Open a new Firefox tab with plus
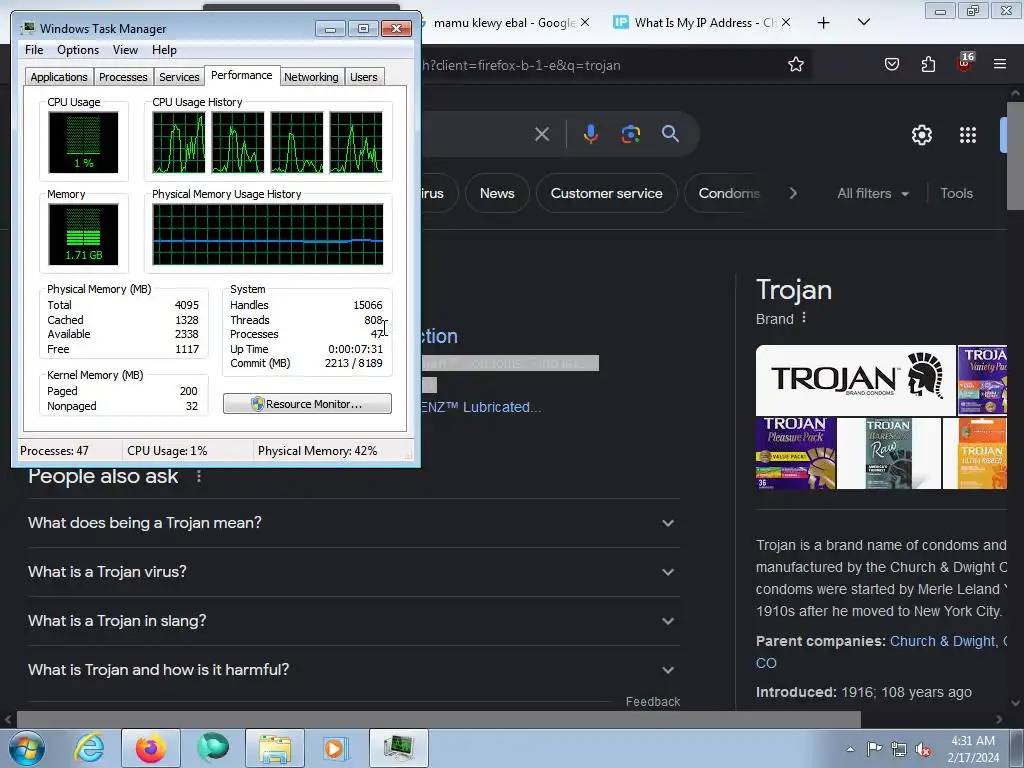Image resolution: width=1024 pixels, height=768 pixels. 824,23
